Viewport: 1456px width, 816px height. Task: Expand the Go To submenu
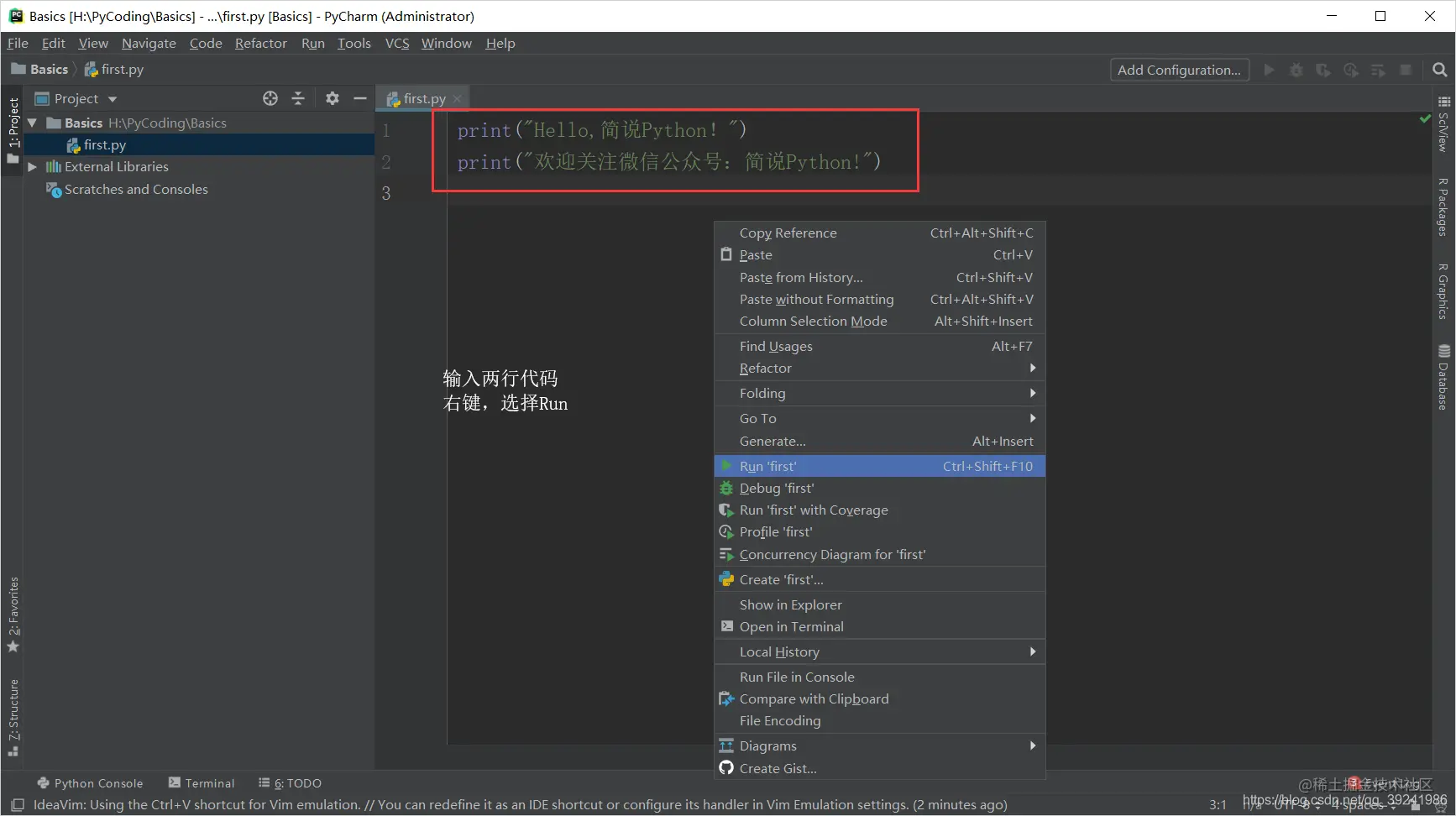[880, 419]
